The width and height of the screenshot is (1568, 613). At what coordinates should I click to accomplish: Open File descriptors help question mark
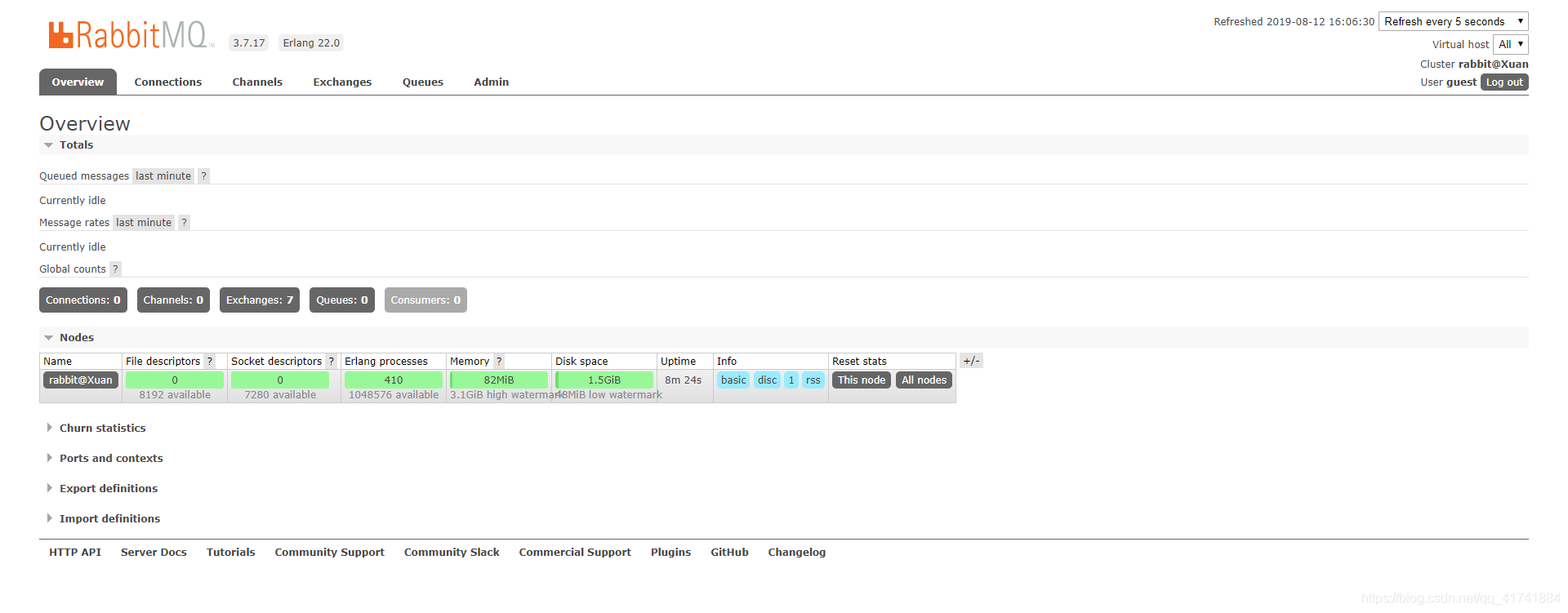point(210,361)
